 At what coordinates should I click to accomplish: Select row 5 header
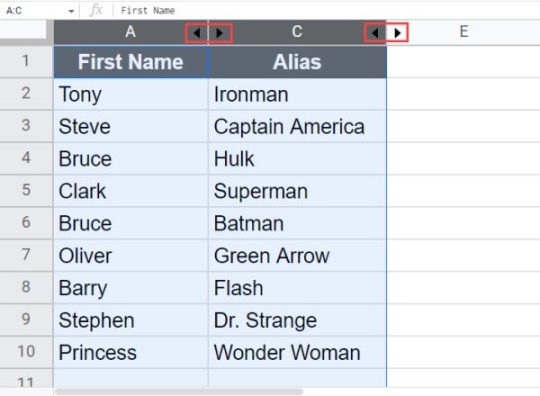(26, 190)
